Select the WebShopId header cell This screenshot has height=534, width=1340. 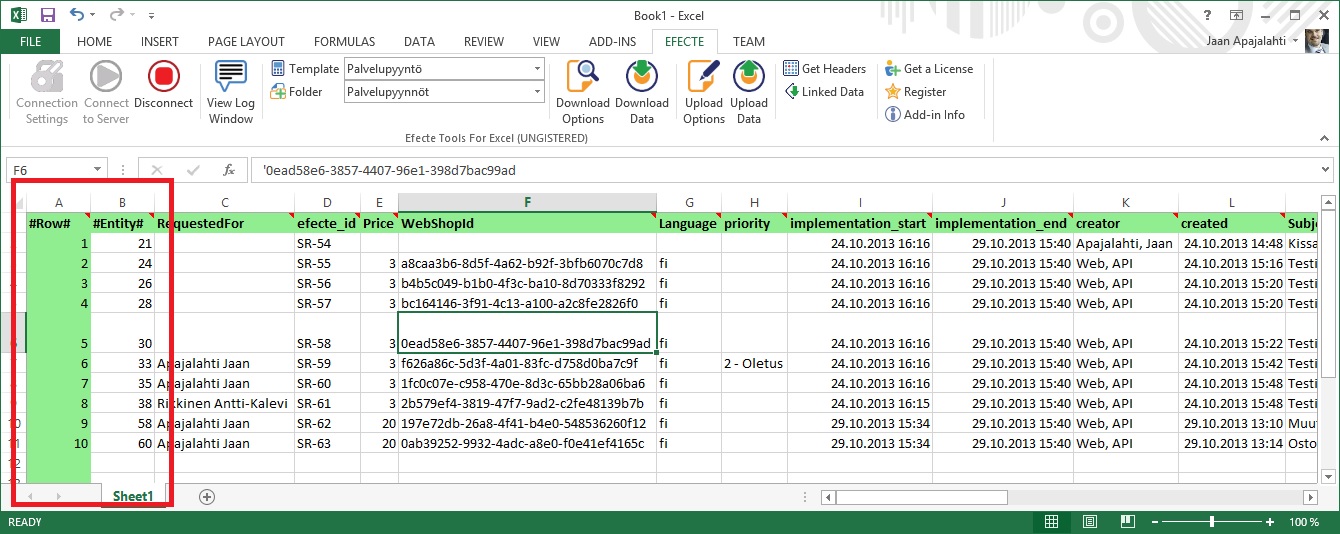coord(527,223)
